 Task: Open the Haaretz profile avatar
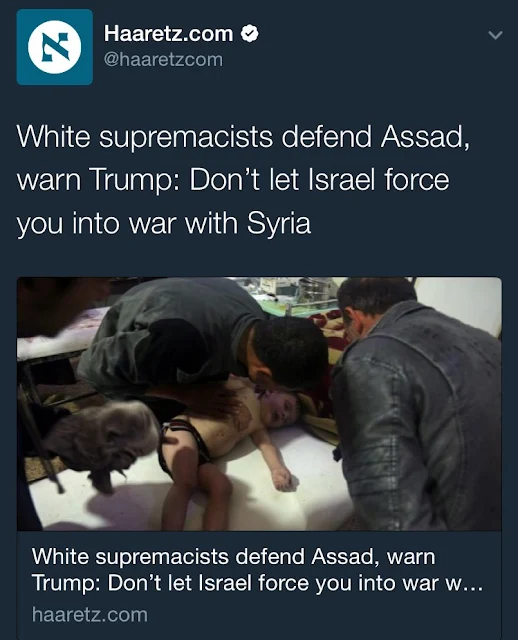point(55,47)
